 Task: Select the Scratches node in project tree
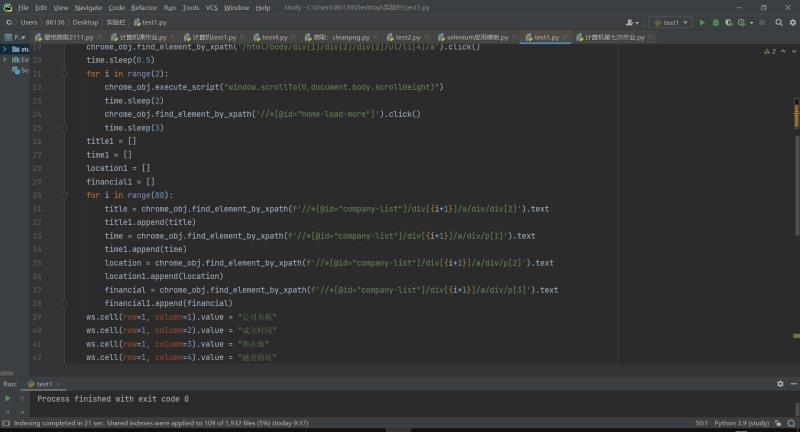coord(20,70)
